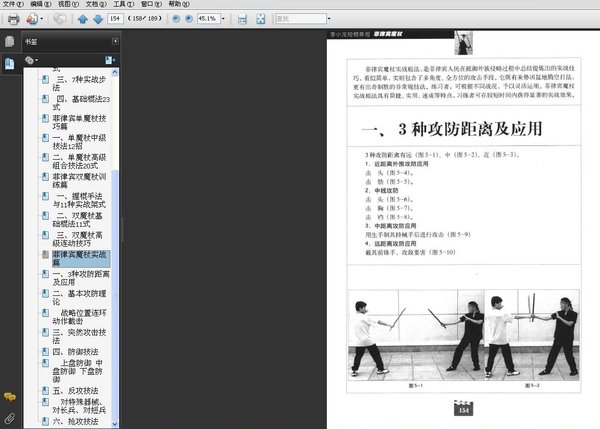Click bookmark icon beside 六、抢攻技法
600x429 pixels.
[x=45, y=421]
